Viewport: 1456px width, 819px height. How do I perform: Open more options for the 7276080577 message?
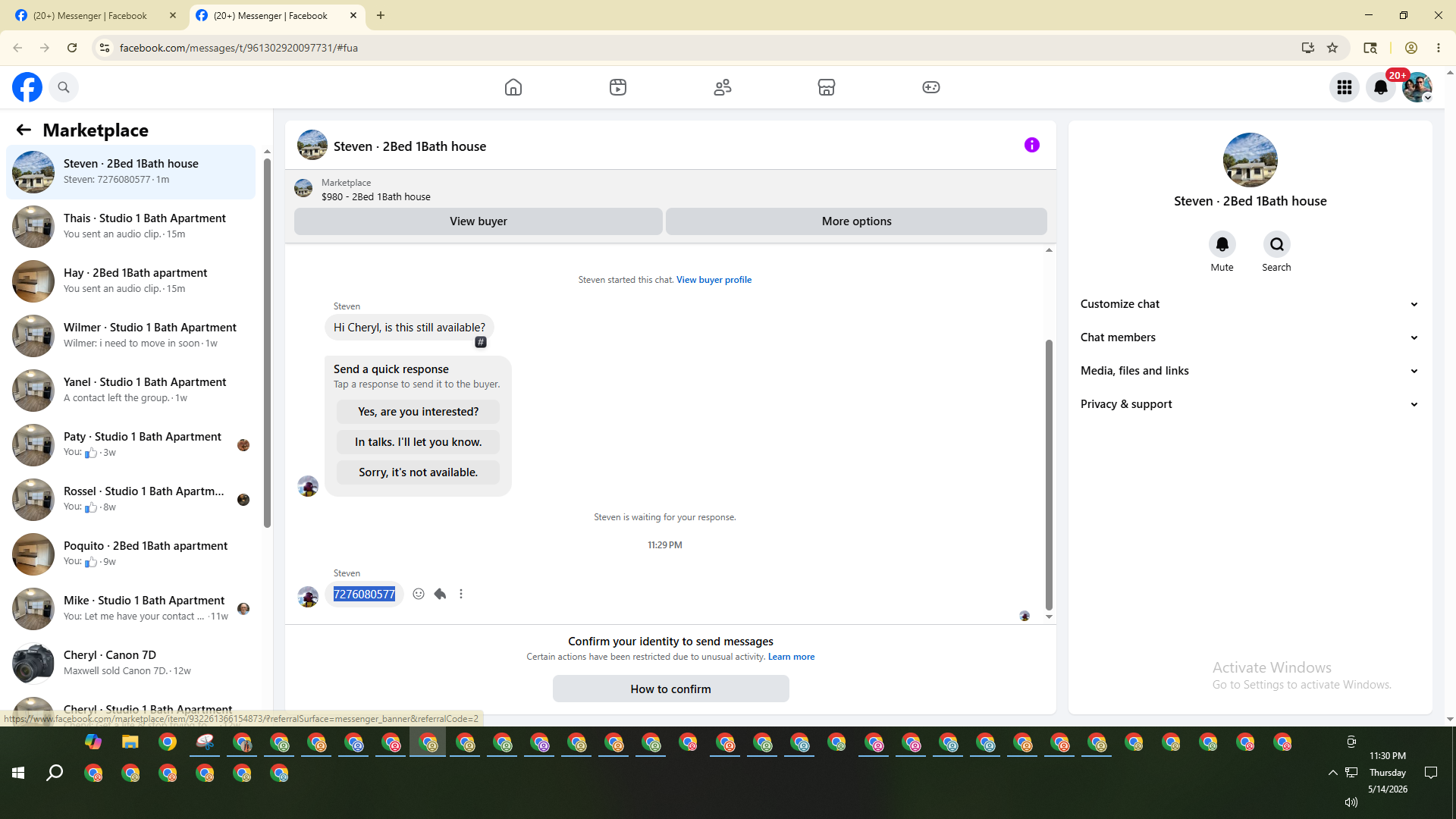461,594
